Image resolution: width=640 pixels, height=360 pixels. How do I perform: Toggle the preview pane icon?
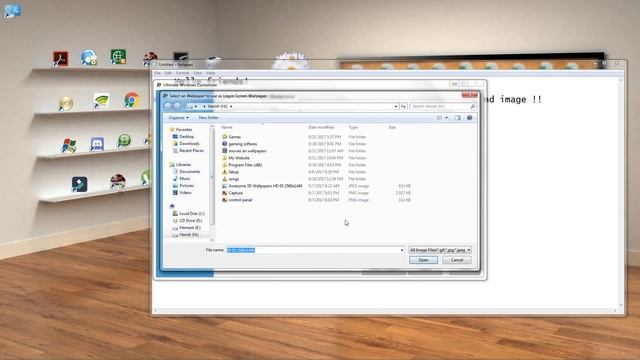[458, 118]
